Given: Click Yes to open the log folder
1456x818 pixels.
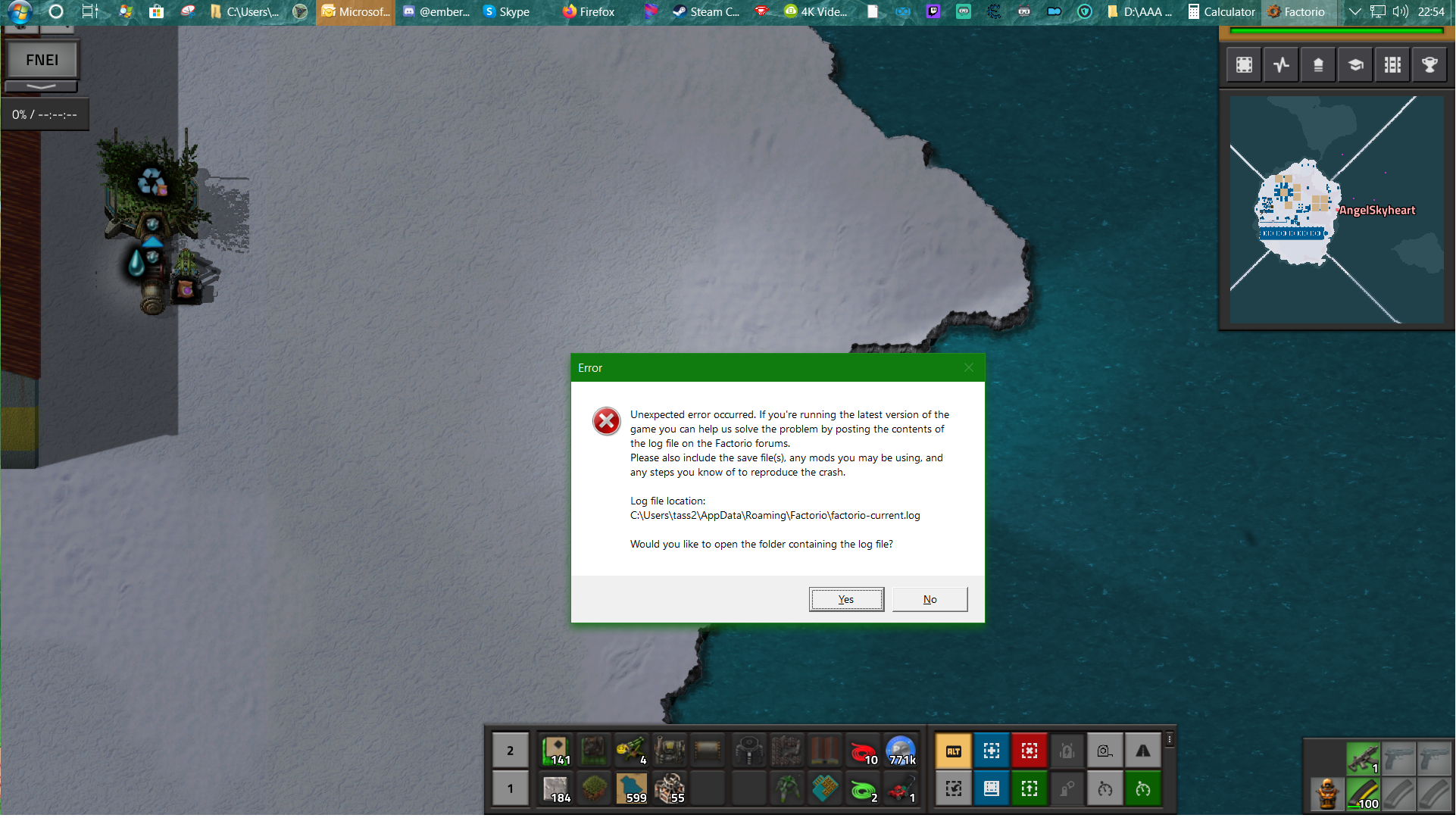Looking at the screenshot, I should point(846,599).
